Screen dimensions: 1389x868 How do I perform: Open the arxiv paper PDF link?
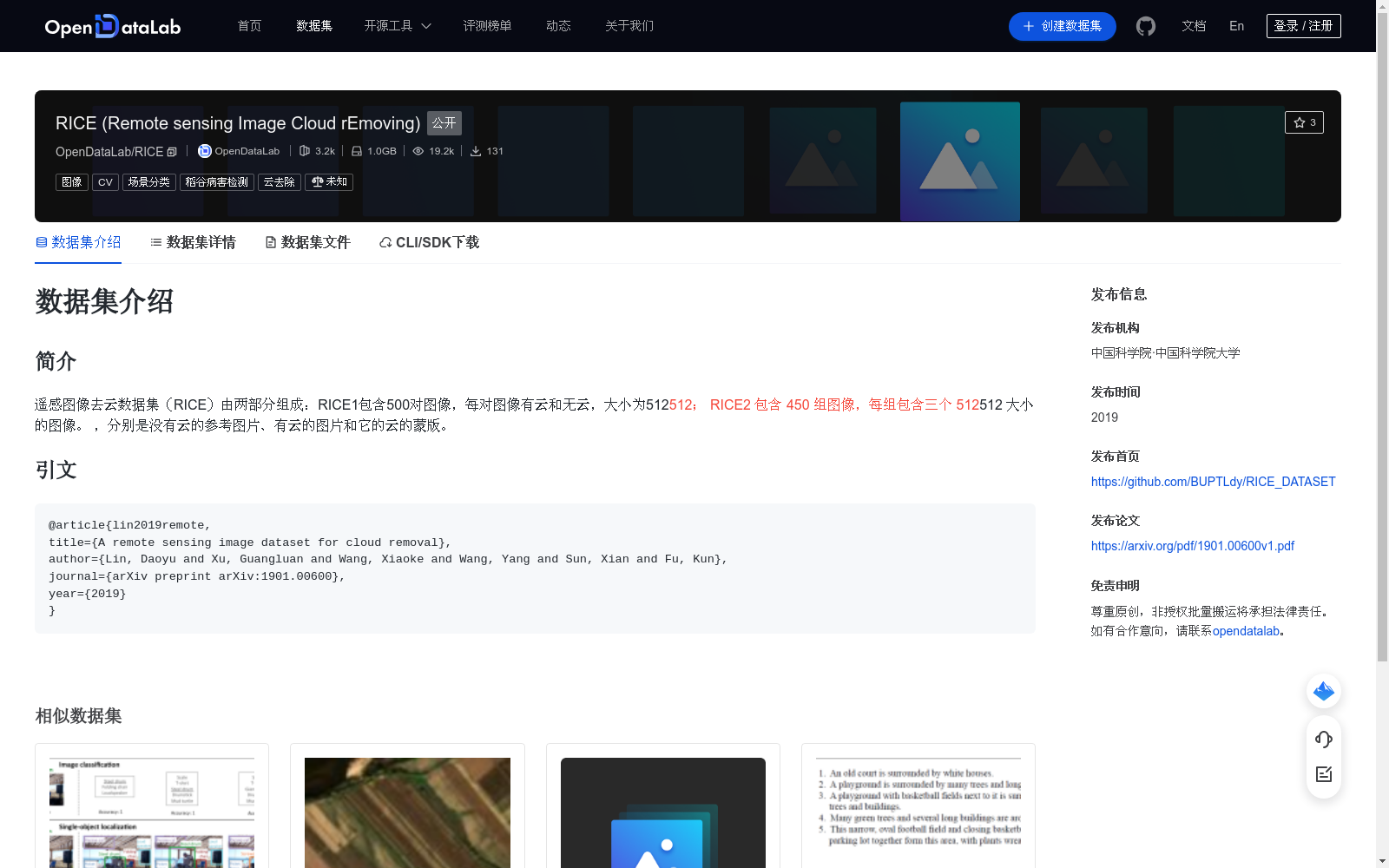click(x=1193, y=546)
